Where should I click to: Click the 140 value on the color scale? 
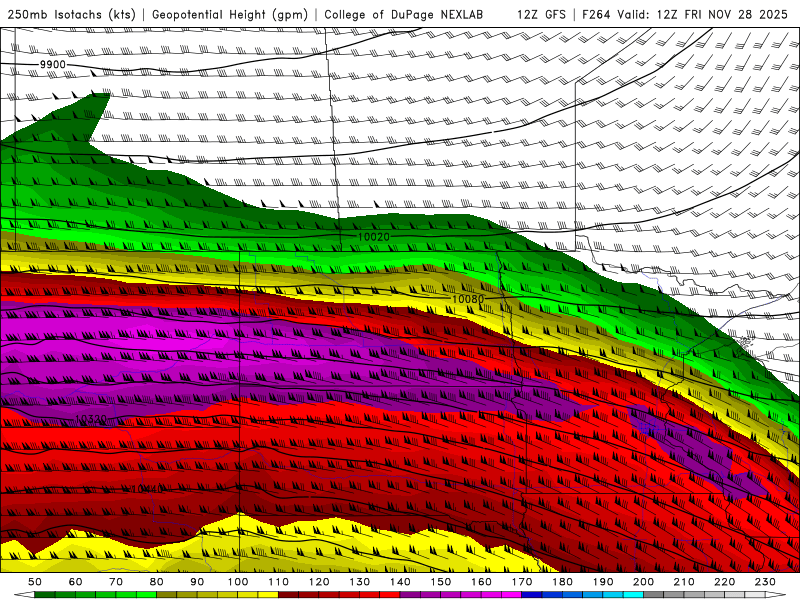coord(400,582)
